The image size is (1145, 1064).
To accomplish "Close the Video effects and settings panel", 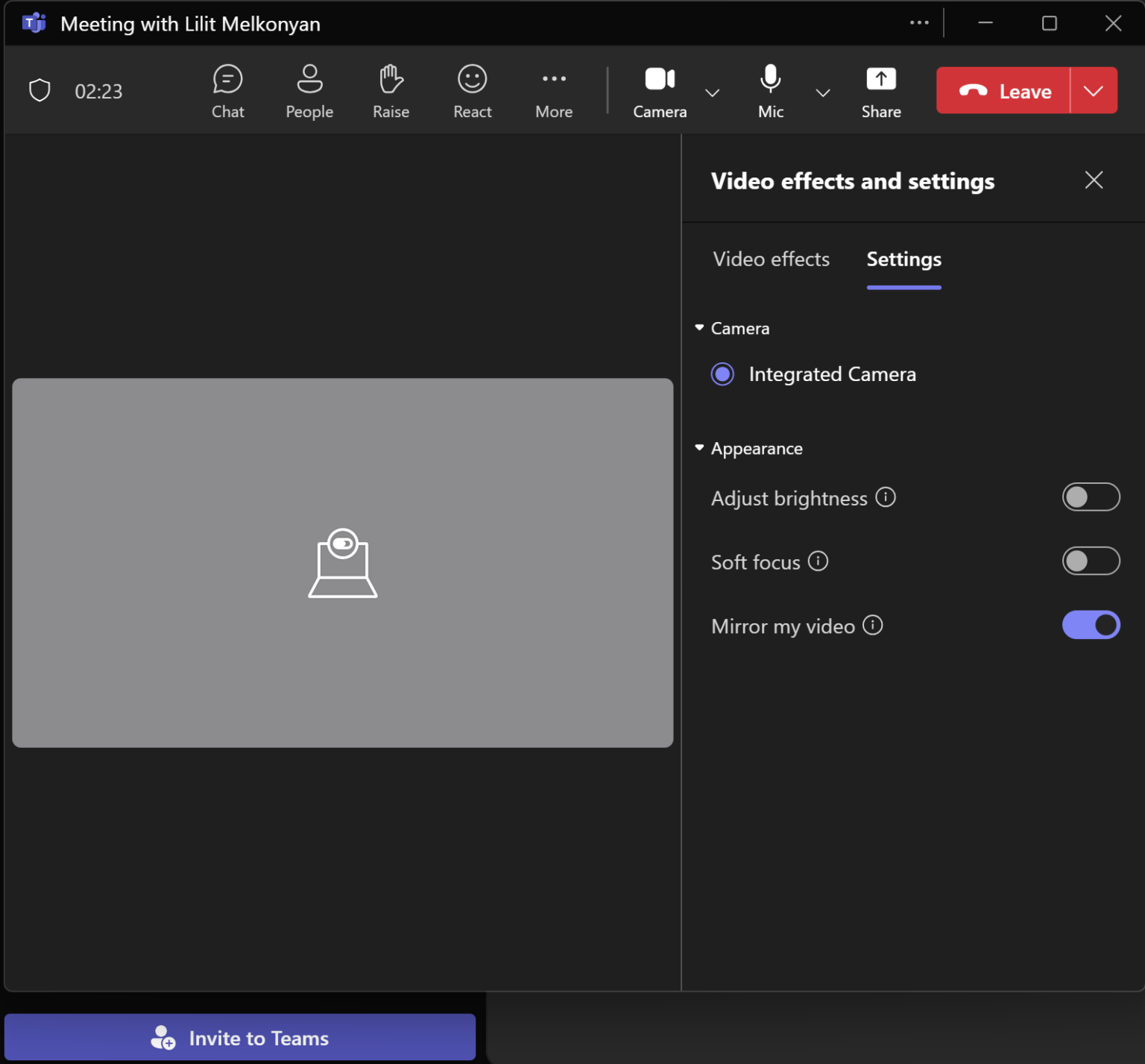I will (x=1093, y=180).
